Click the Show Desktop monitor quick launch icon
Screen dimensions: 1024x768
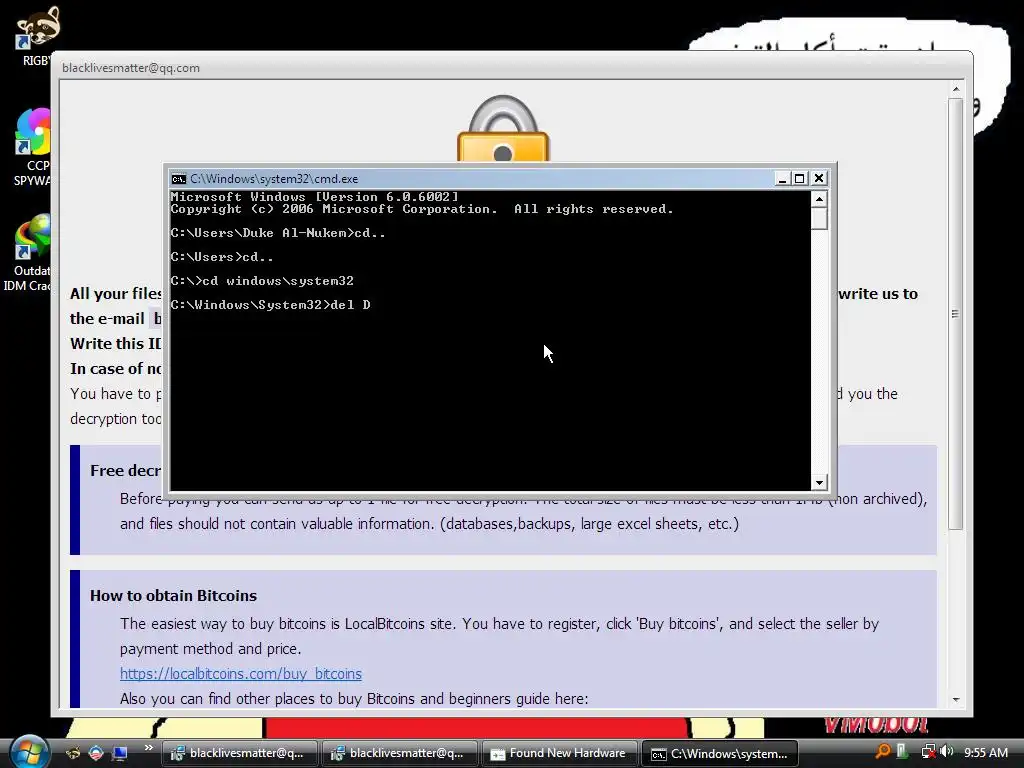coord(120,753)
